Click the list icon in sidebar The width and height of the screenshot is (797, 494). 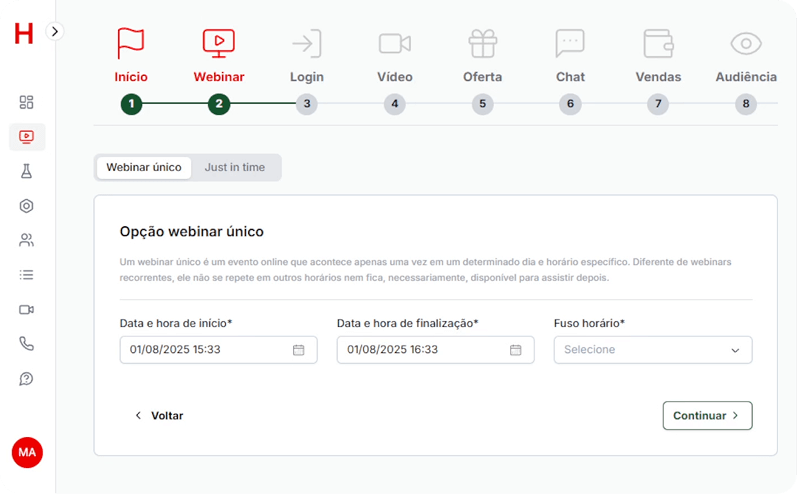pyautogui.click(x=27, y=274)
